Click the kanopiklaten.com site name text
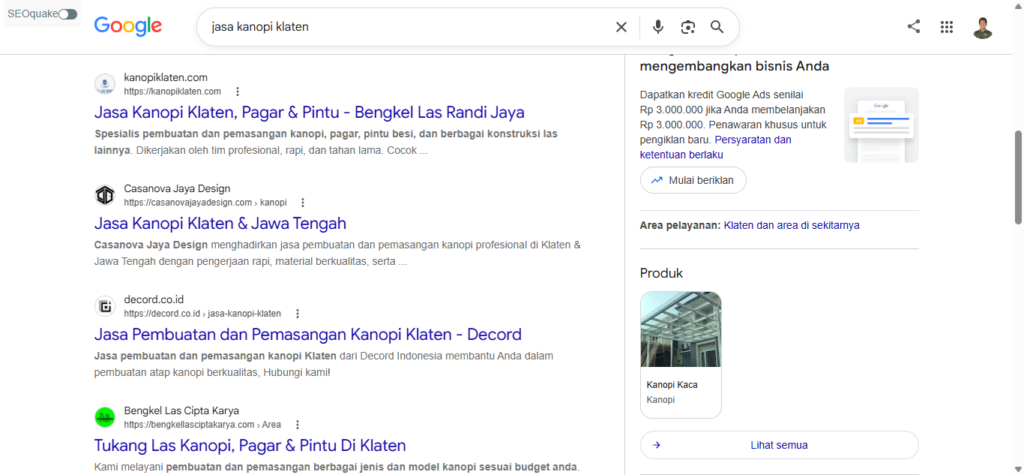Viewport: 1024px width, 475px height. [x=166, y=78]
